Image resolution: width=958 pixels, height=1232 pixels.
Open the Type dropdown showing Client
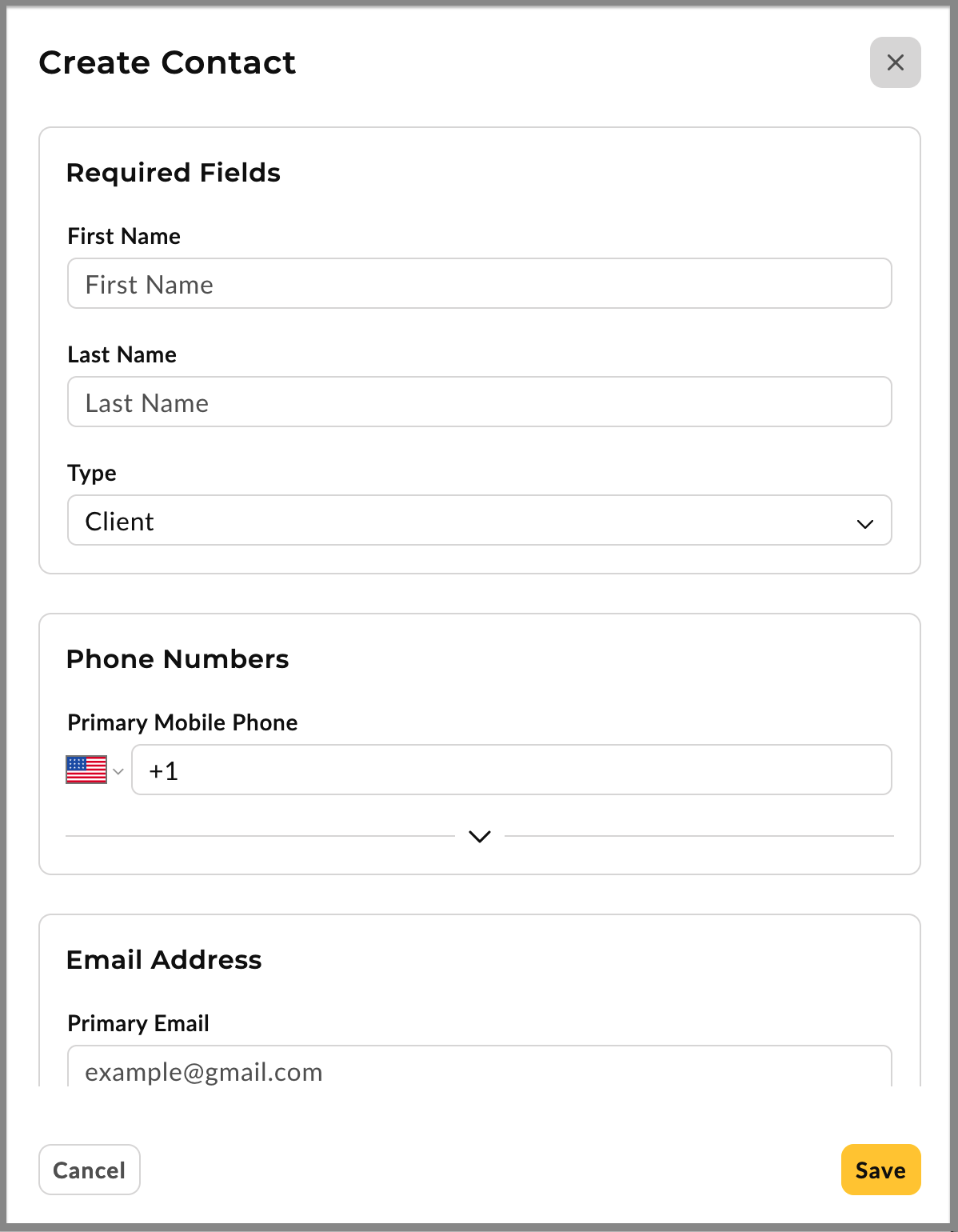tap(479, 521)
